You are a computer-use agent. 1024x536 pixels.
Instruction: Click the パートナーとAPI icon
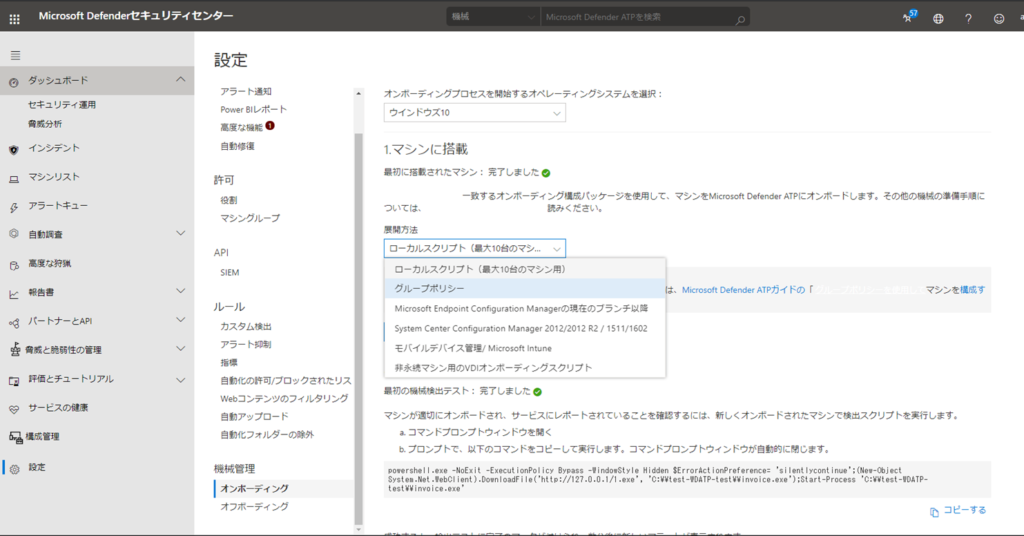click(14, 323)
